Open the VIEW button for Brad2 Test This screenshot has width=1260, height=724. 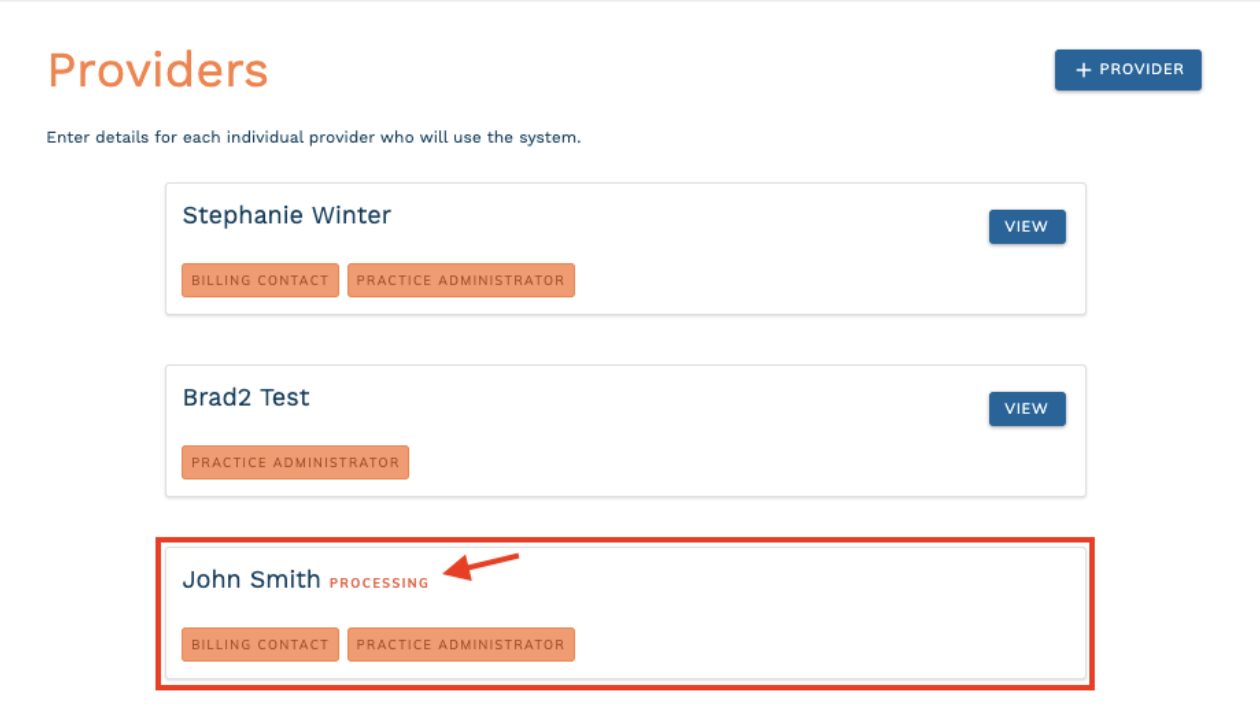click(x=1027, y=409)
